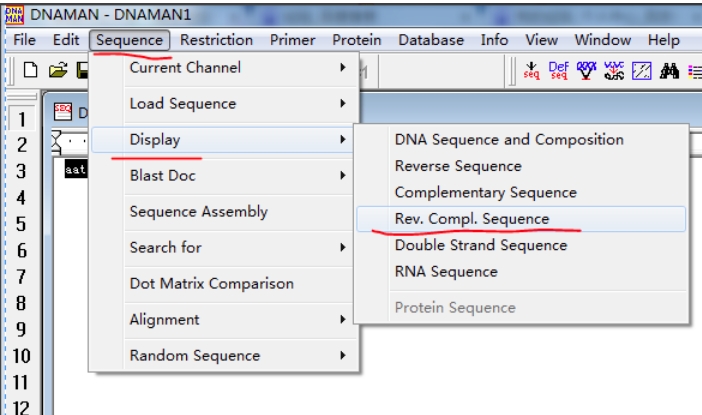The image size is (702, 415).
Task: Select Reverse Sequence
Action: (521, 166)
